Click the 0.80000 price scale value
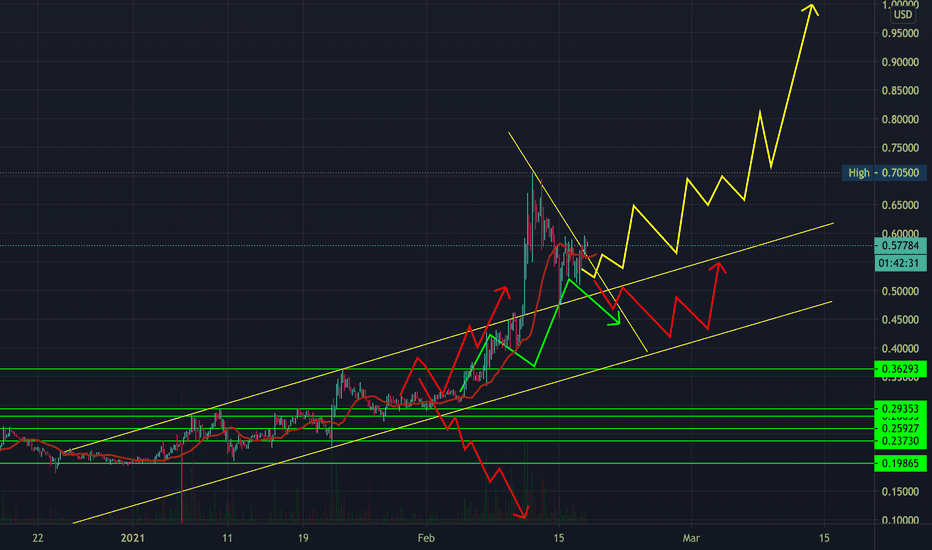 coord(900,120)
